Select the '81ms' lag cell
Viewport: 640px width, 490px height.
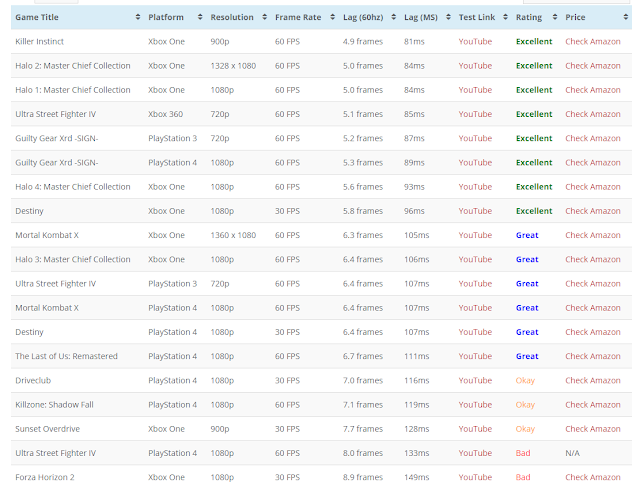click(x=414, y=42)
